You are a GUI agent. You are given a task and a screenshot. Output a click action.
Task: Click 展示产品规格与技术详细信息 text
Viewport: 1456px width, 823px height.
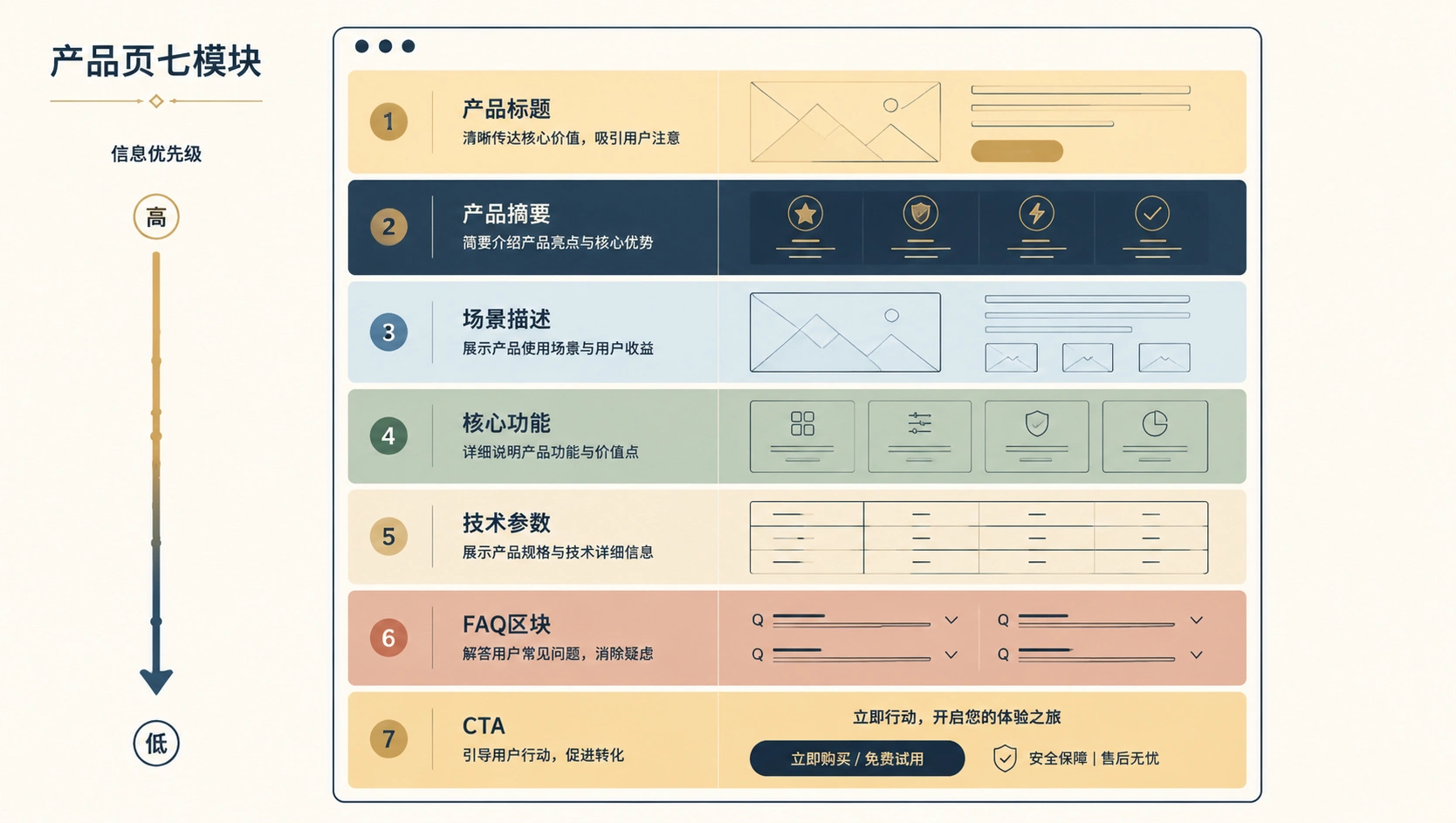(x=558, y=552)
